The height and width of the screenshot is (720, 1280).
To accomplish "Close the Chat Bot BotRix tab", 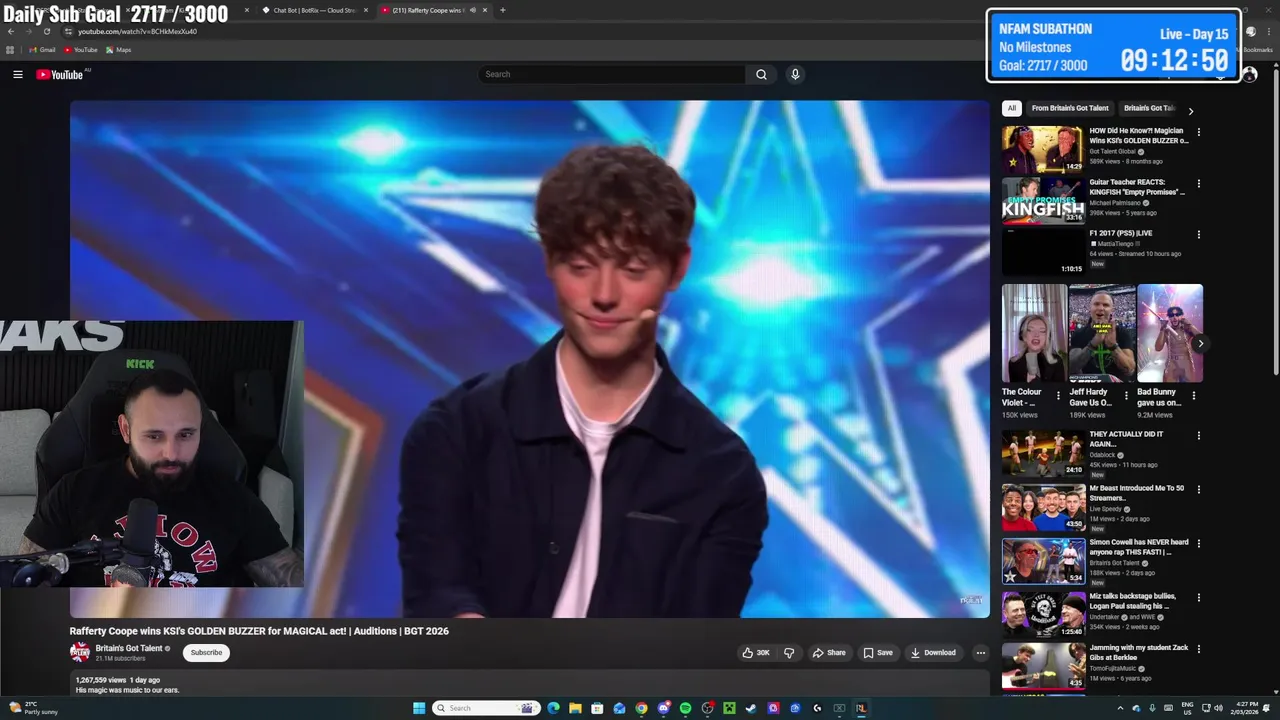I will pos(366,10).
